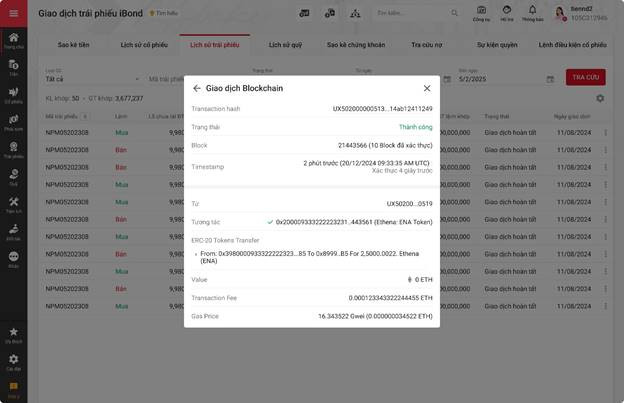Image resolution: width=624 pixels, height=403 pixels.
Task: Open the Tiện ích tools sidebar icon
Action: pyautogui.click(x=14, y=204)
